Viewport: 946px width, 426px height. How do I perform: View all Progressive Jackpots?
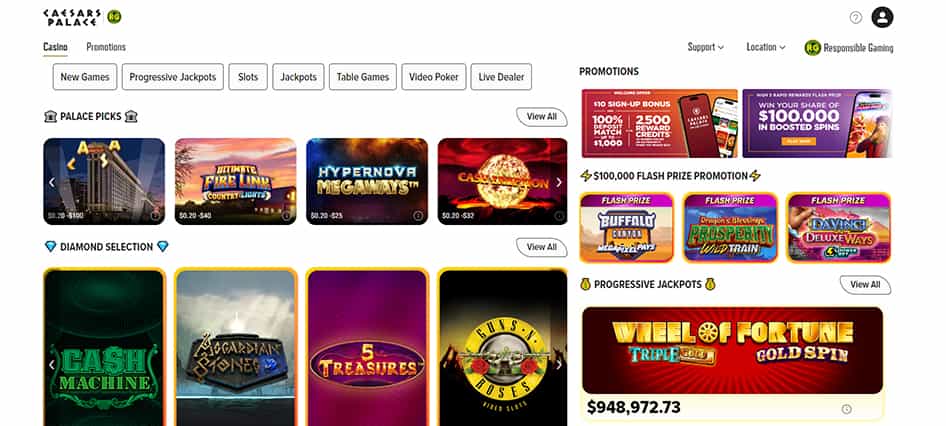(865, 284)
